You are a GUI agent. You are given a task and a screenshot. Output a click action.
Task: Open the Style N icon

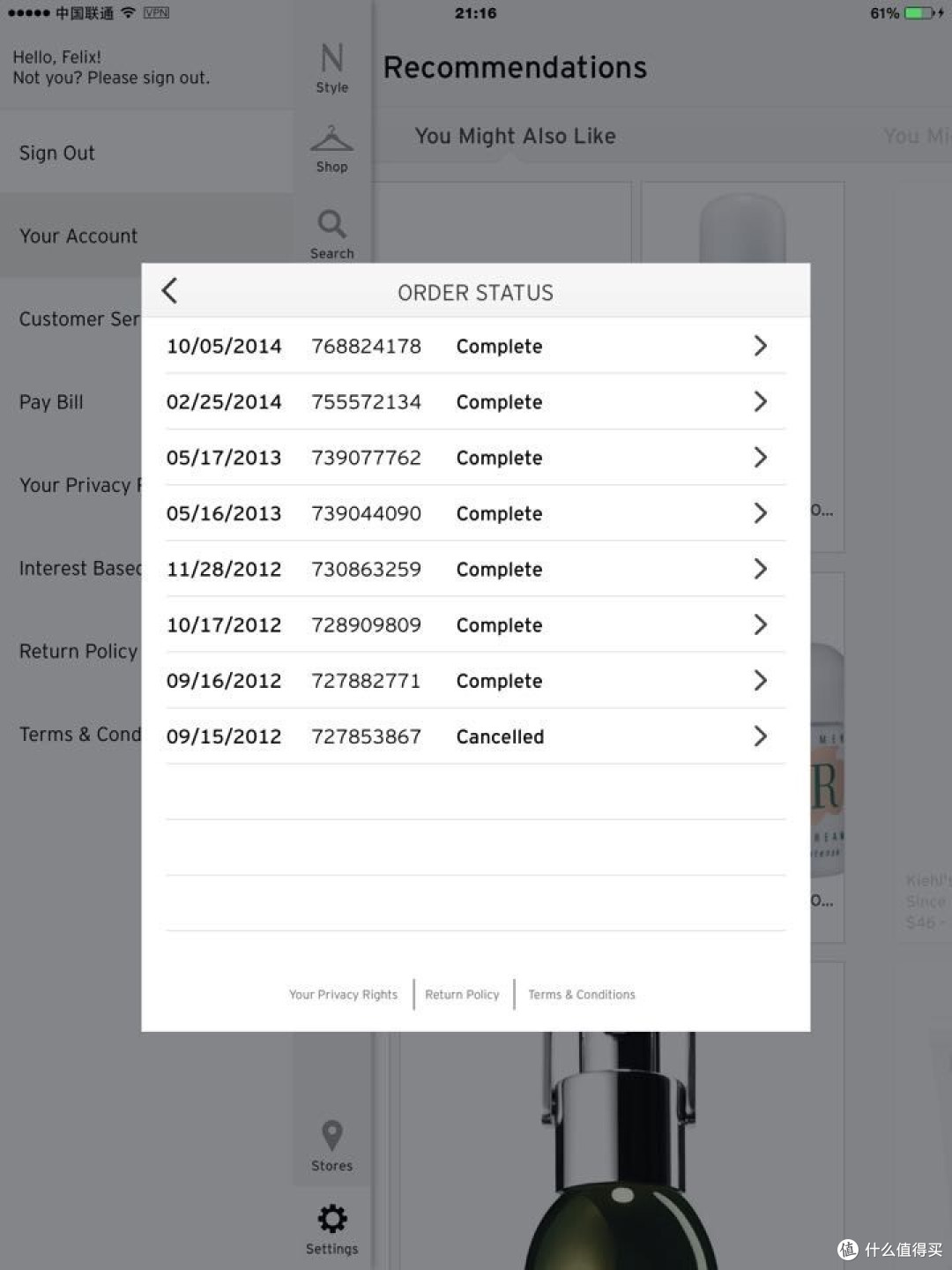[332, 59]
